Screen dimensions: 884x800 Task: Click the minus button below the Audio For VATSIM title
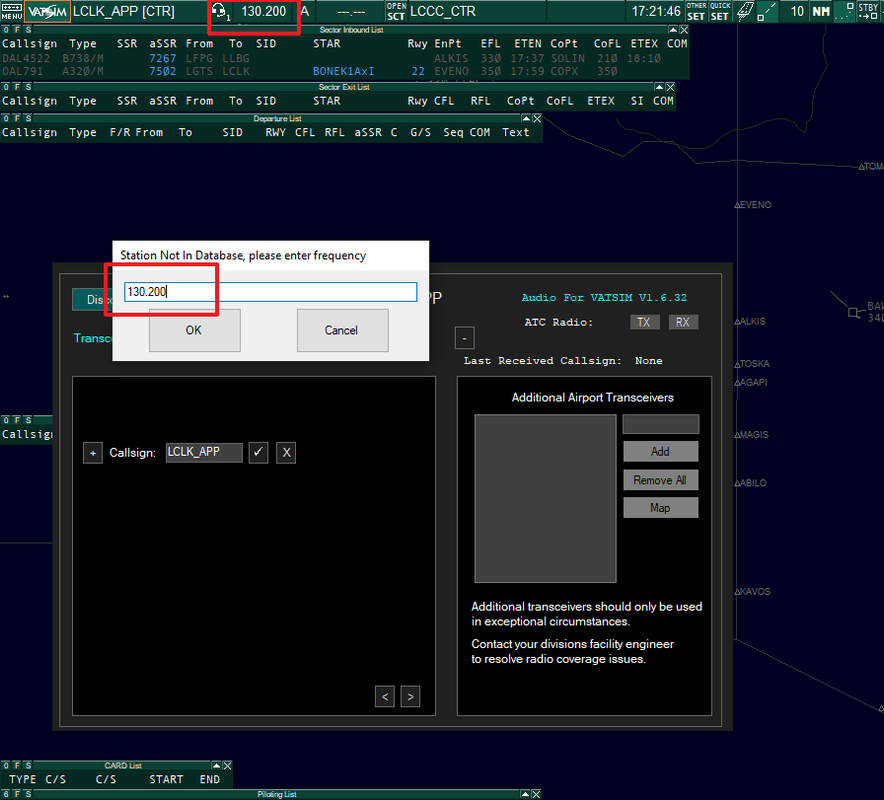[465, 338]
